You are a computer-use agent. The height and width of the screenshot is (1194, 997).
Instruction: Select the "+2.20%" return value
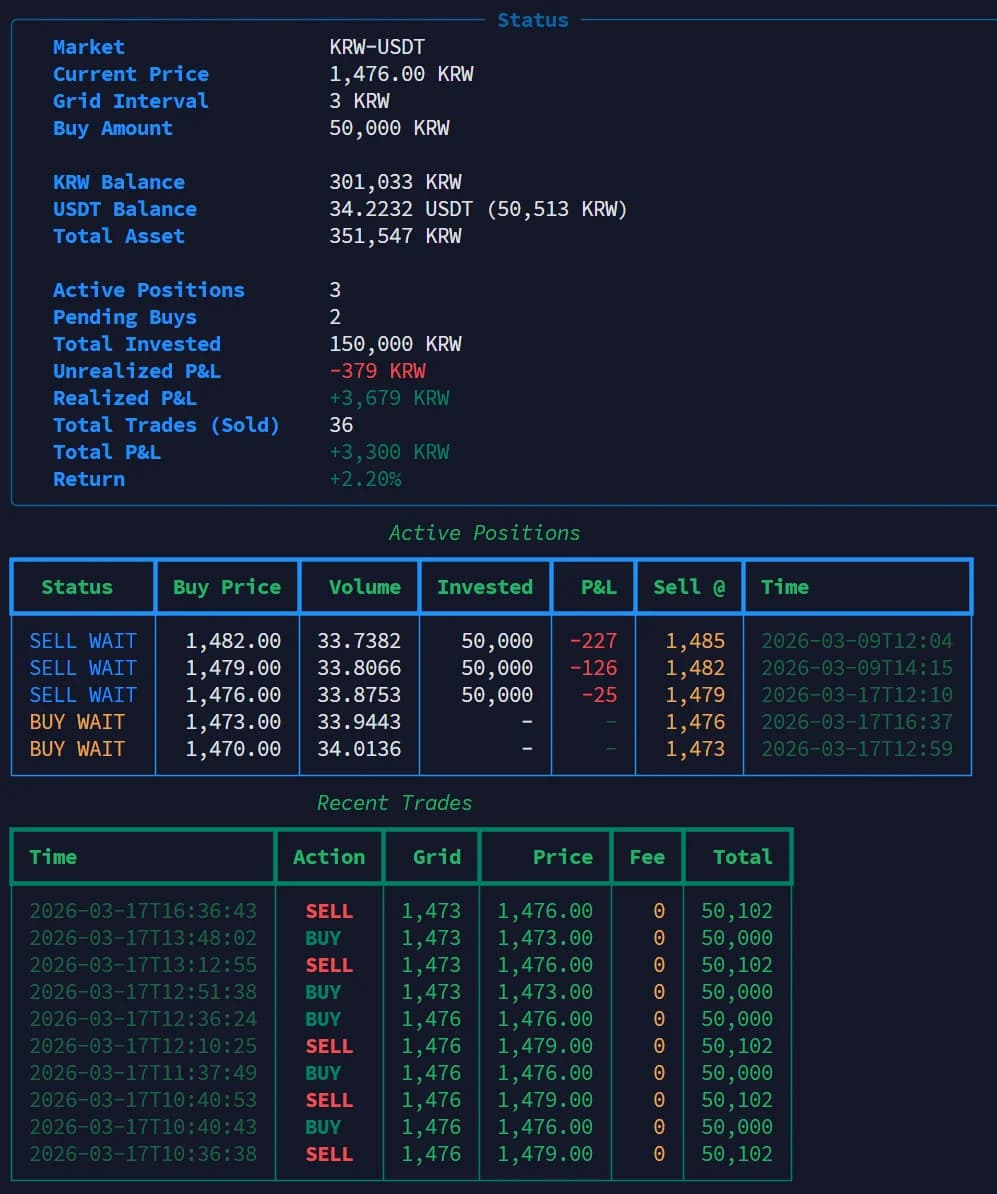coord(366,479)
